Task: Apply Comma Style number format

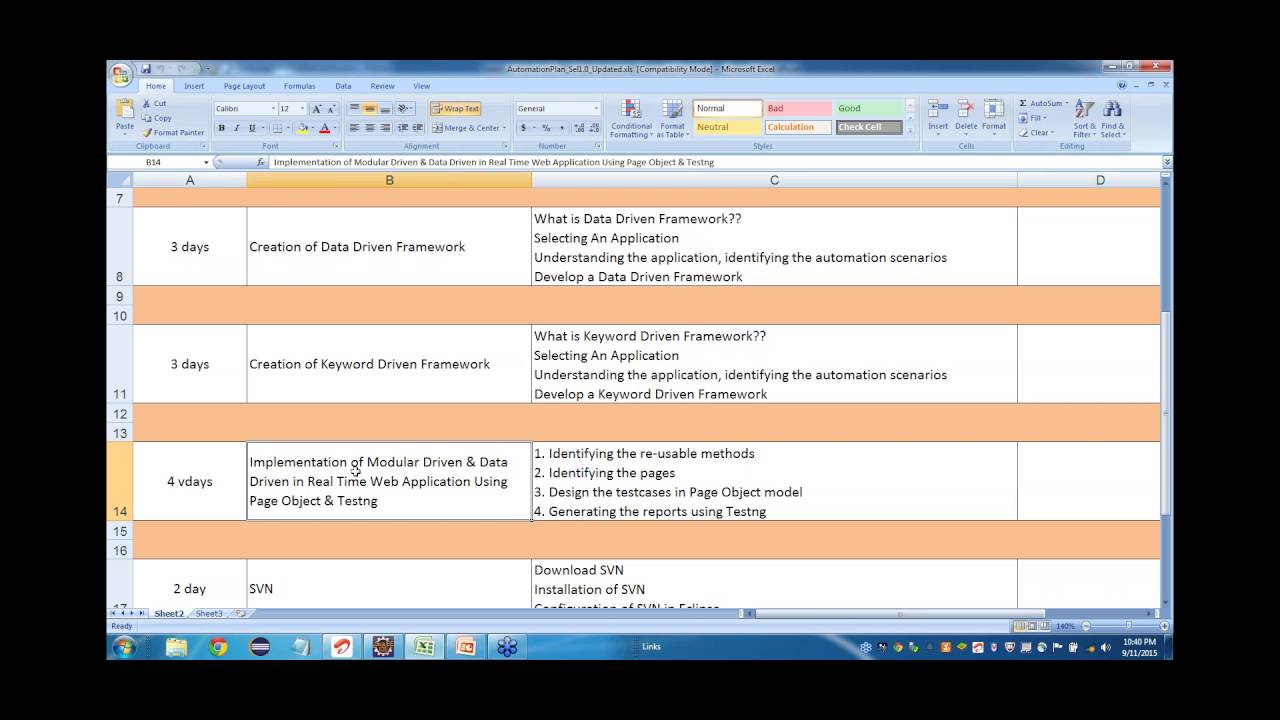Action: 562,128
